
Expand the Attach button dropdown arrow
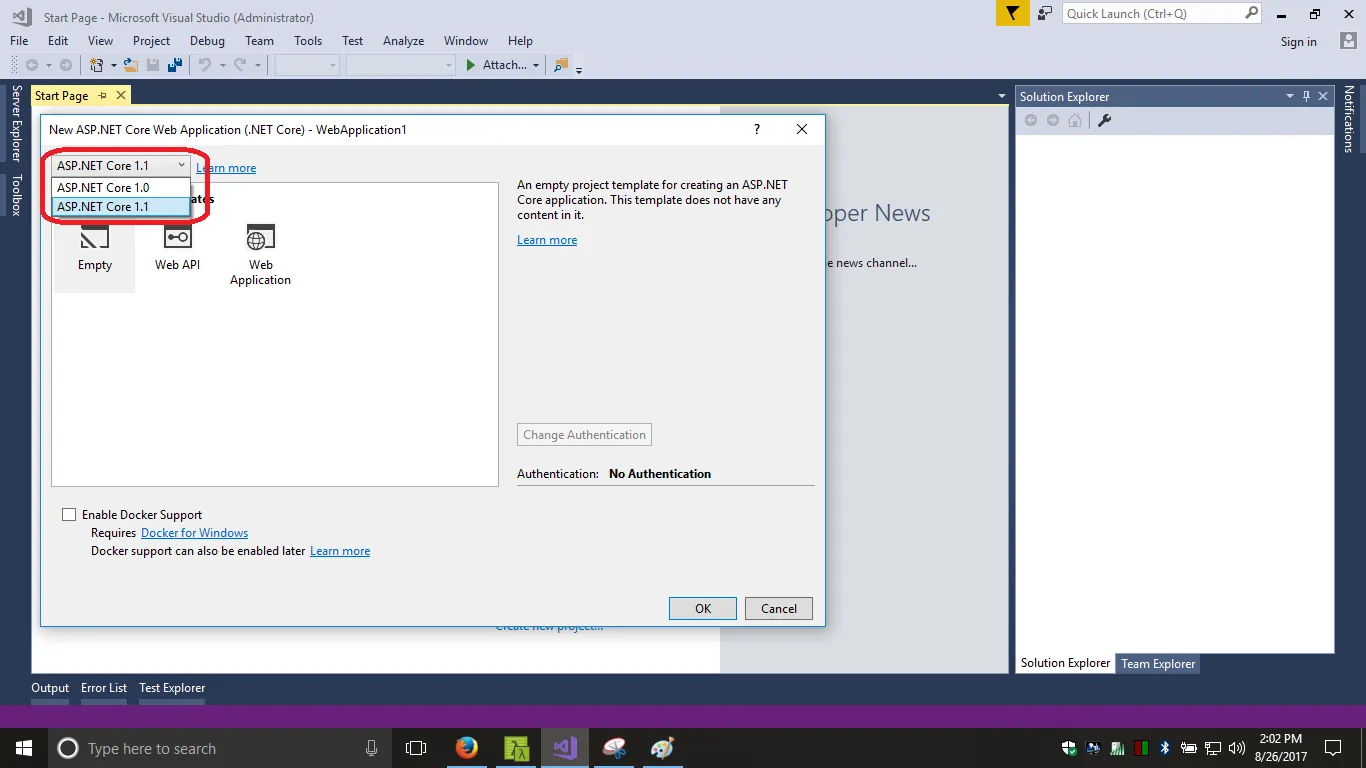coord(536,65)
